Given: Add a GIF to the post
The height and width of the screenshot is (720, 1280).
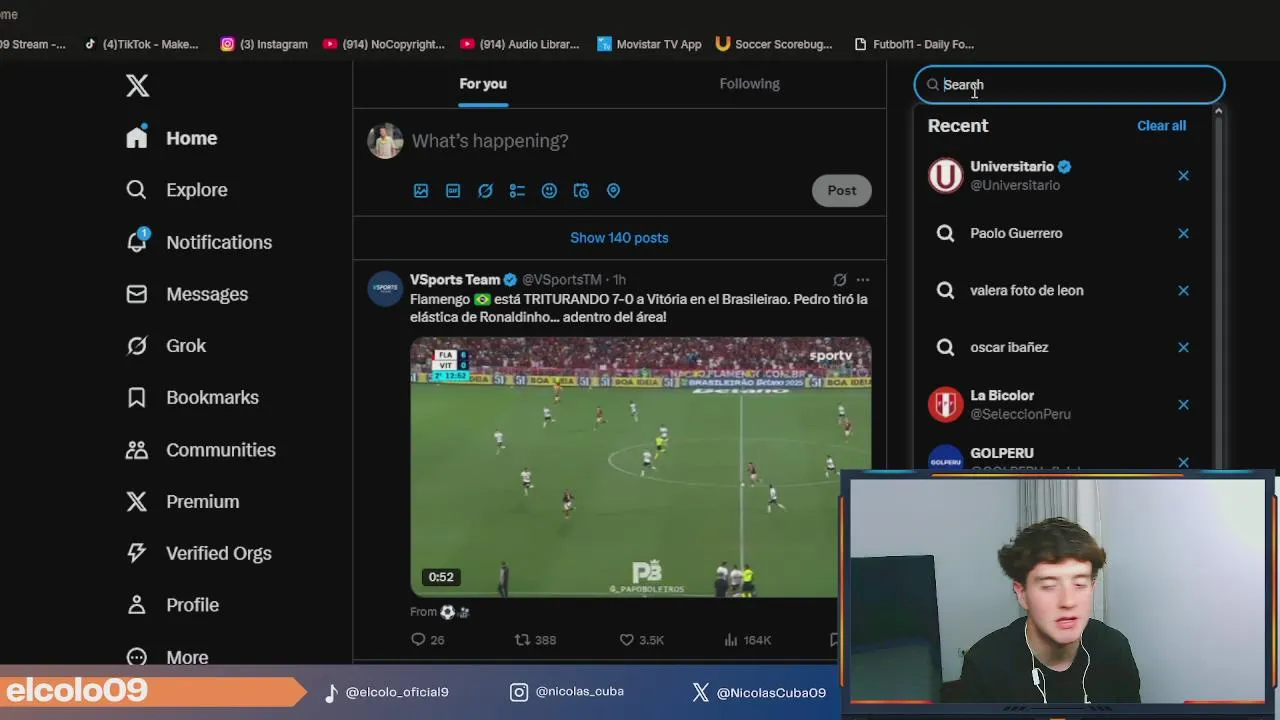Looking at the screenshot, I should (x=453, y=191).
